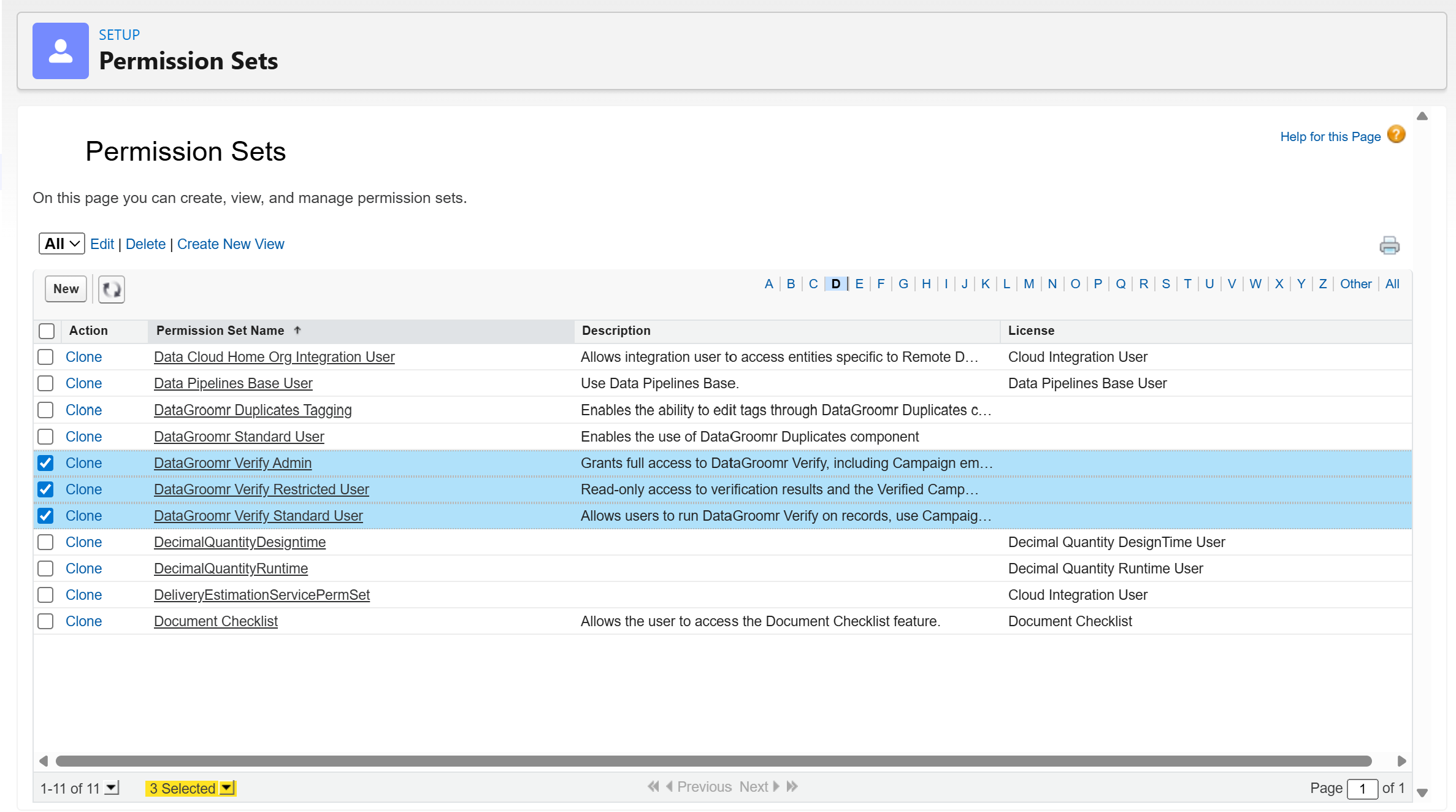Uncheck DataGroomr Verify Restricted User row
Screen dimensions: 1456x812
pyautogui.click(x=45, y=489)
